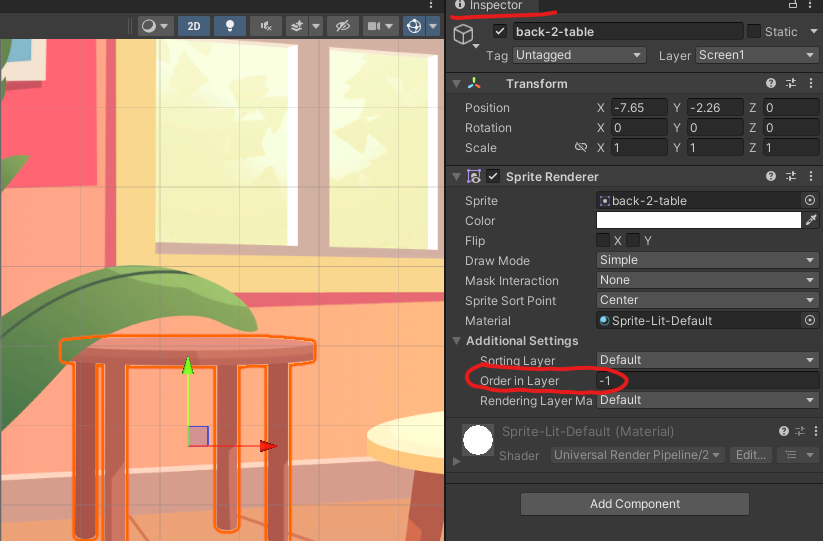
Task: Open Sprite Renderer help documentation icon
Action: (771, 177)
